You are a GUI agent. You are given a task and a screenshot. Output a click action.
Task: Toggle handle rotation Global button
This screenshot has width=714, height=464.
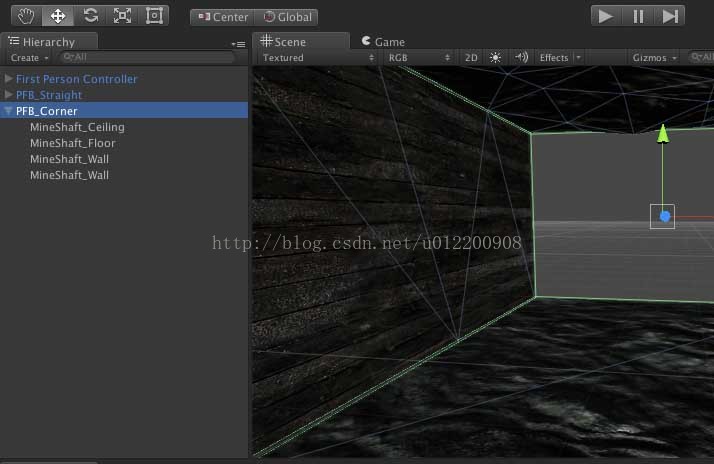tap(287, 17)
